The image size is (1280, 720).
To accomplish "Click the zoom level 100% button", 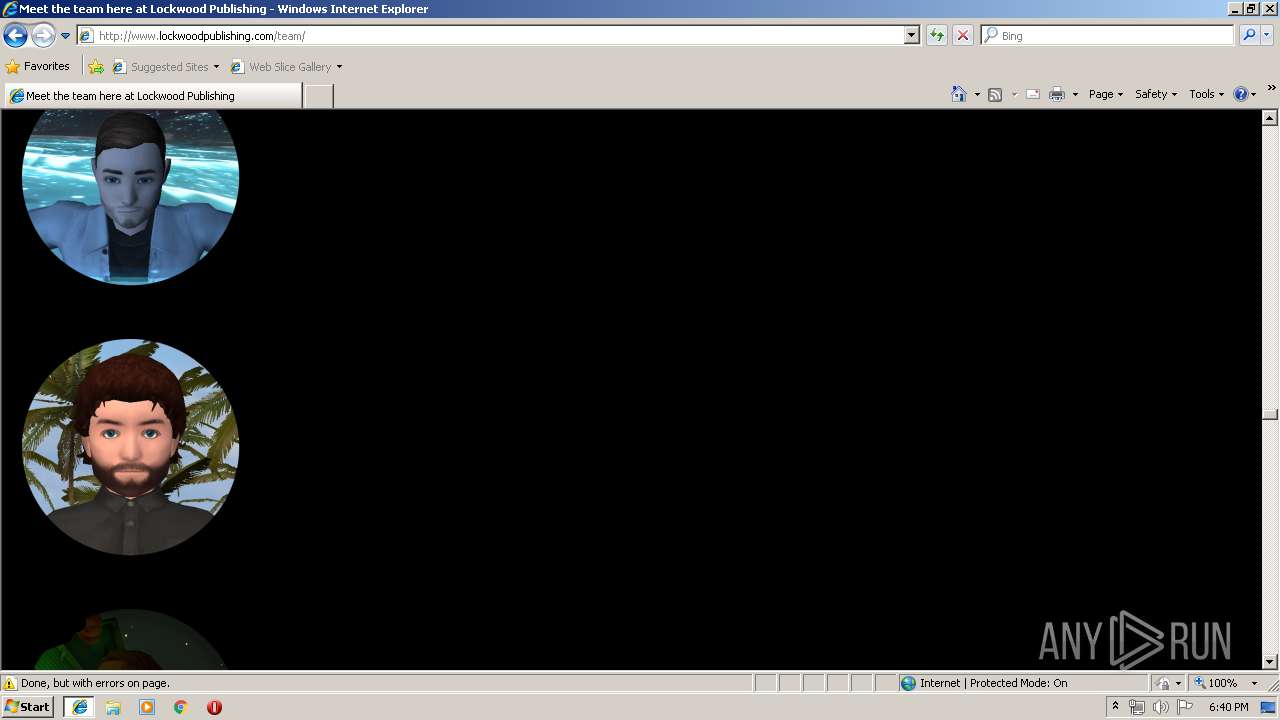I will tap(1215, 684).
